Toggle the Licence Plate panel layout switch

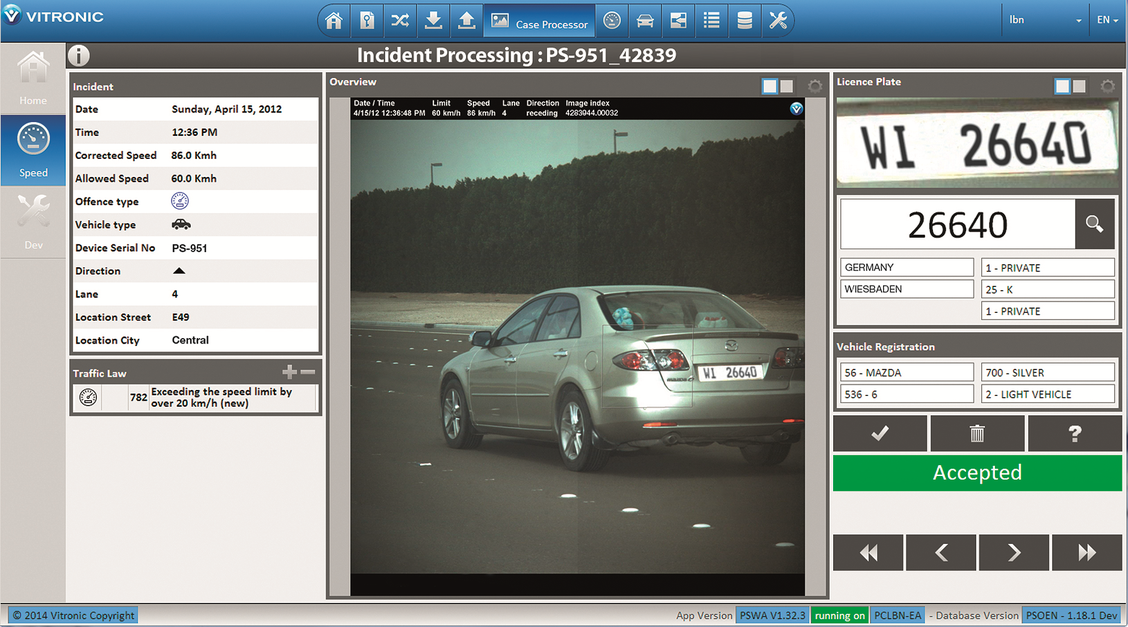(x=1070, y=86)
